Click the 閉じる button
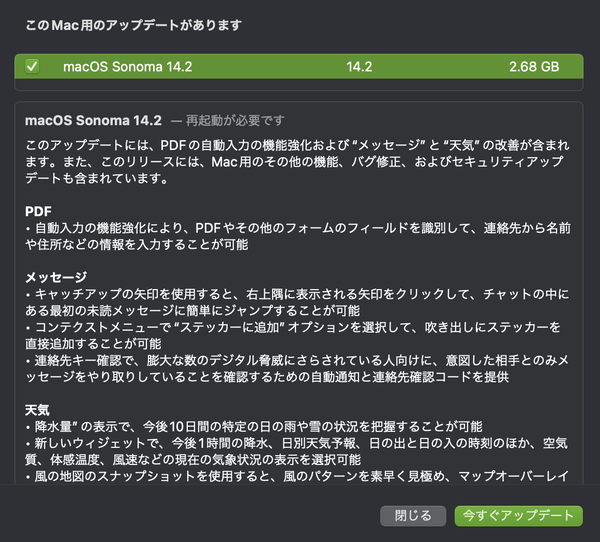 (413, 516)
